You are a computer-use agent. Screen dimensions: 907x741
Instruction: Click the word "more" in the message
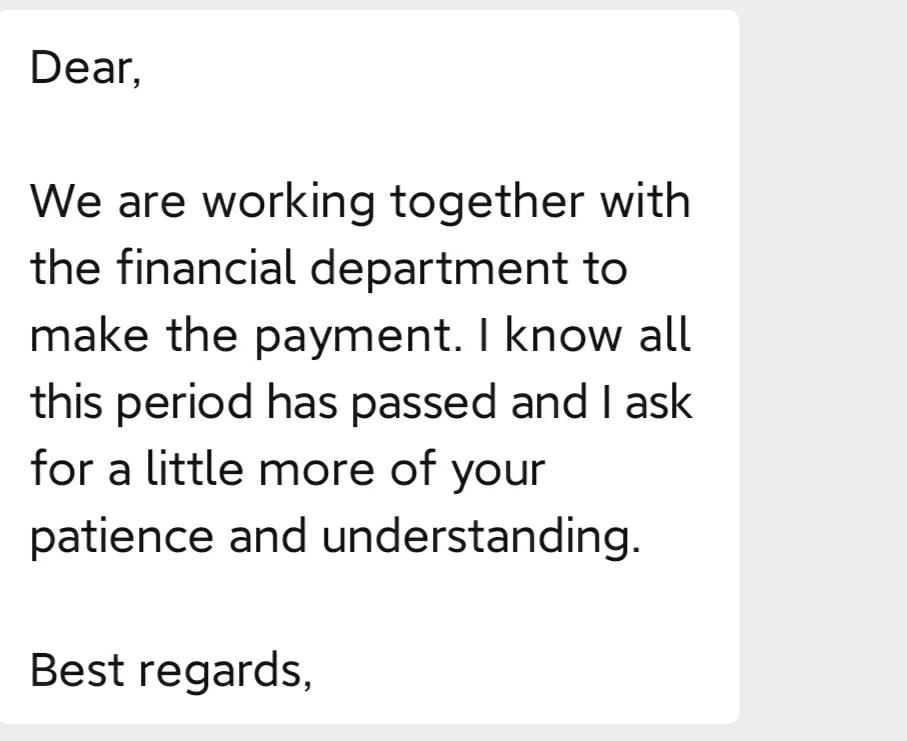tap(316, 470)
